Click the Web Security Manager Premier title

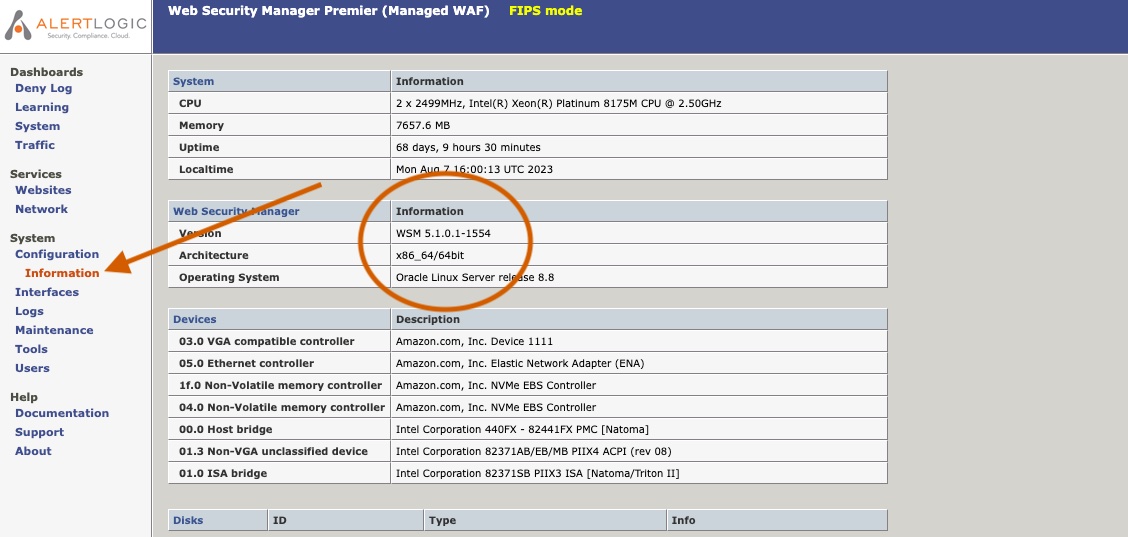coord(328,11)
